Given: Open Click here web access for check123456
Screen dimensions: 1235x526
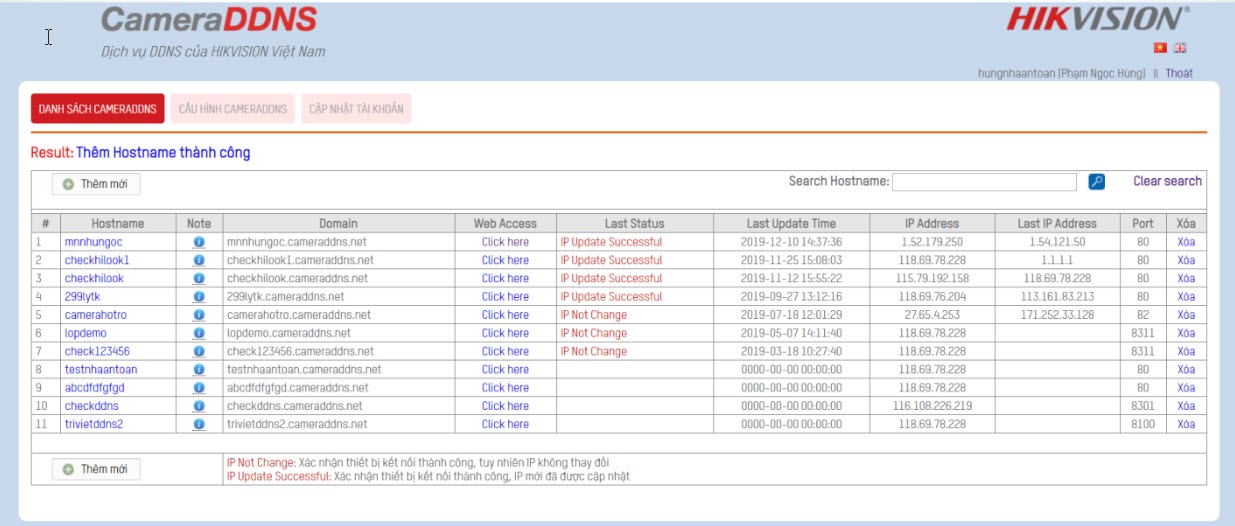Looking at the screenshot, I should point(505,352).
